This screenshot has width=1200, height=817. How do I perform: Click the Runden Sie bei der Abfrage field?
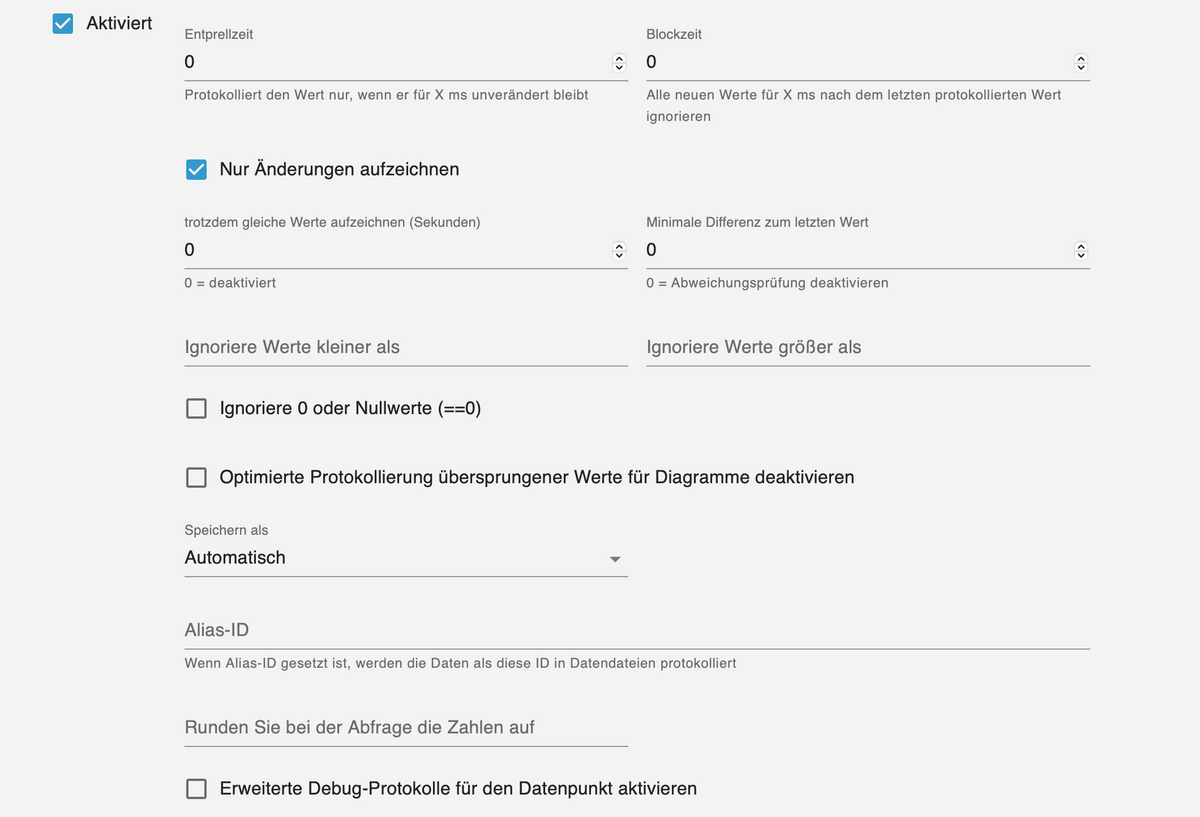point(405,727)
